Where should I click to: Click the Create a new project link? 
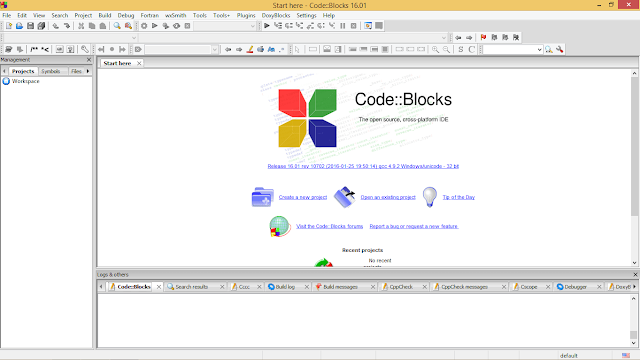coord(303,197)
